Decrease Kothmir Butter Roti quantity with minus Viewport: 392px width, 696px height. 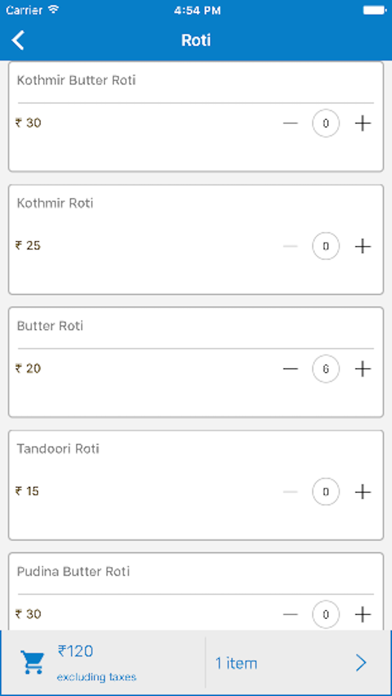(290, 123)
